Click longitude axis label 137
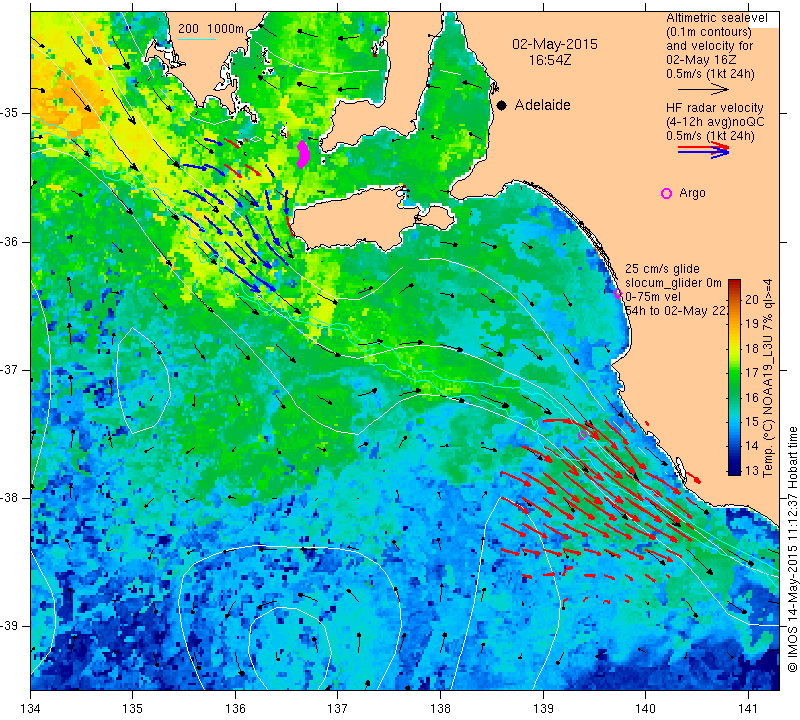This screenshot has width=800, height=720. (x=338, y=708)
